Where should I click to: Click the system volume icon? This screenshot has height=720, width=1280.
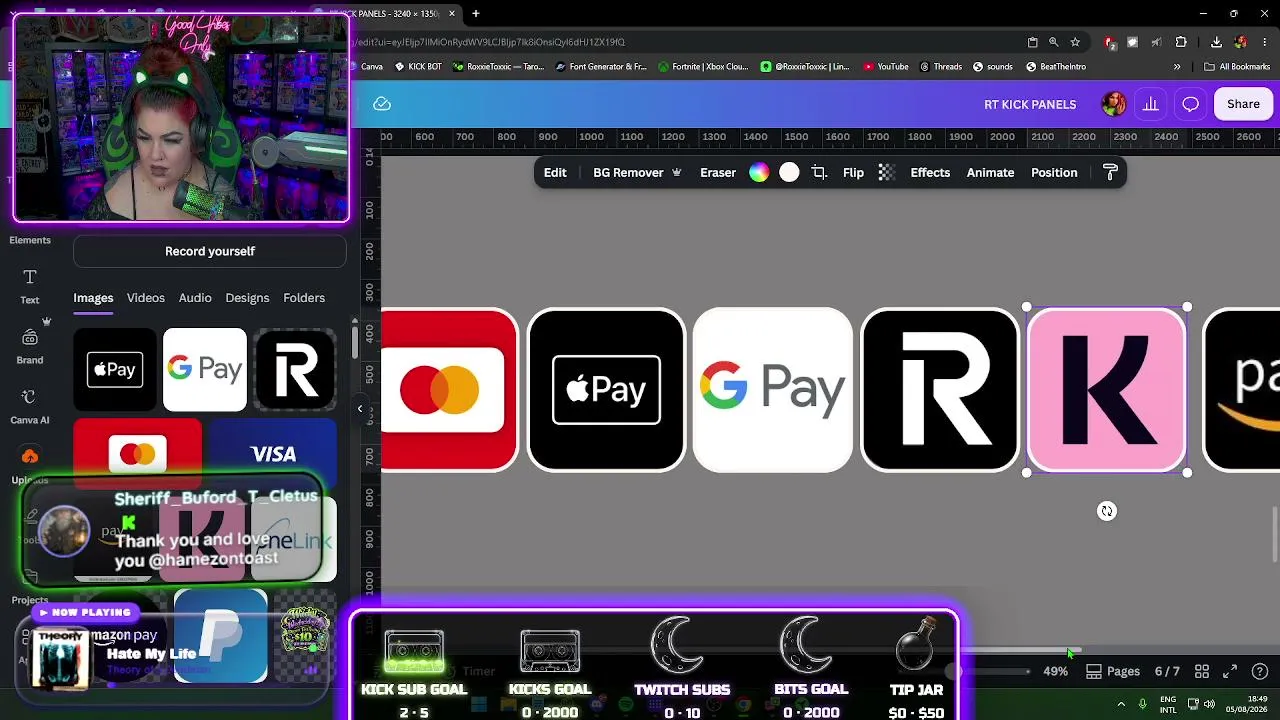click(x=1209, y=704)
